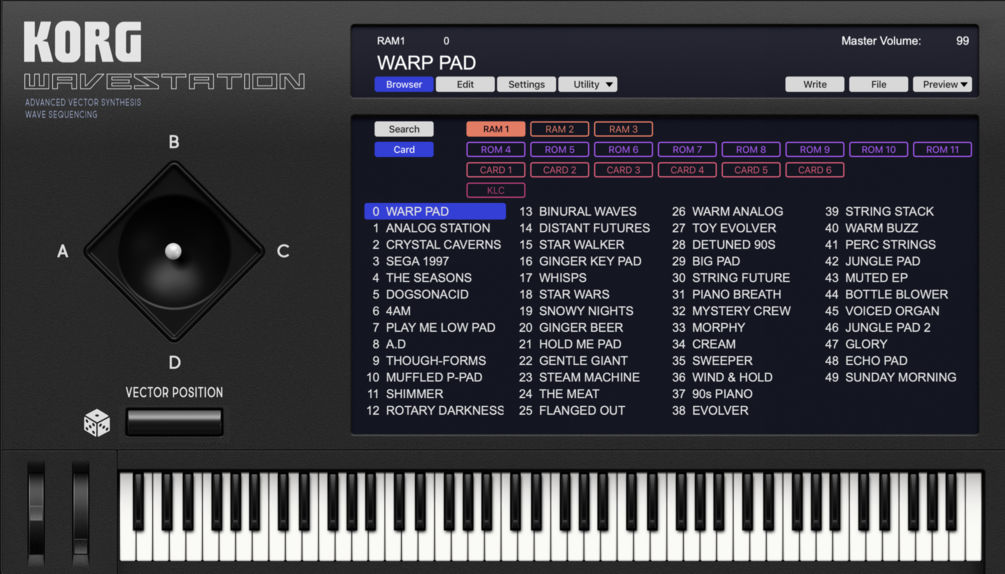The image size is (1005, 574).
Task: Select the RAM 1 bank
Action: [x=496, y=129]
